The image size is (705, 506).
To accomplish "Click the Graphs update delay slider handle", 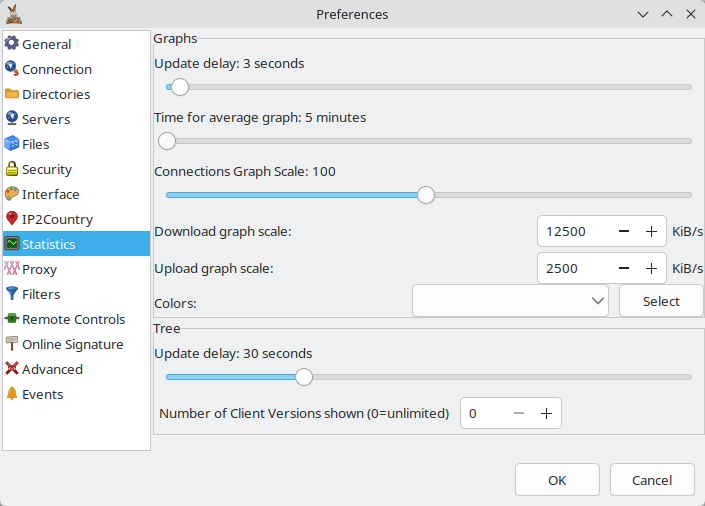I will [x=180, y=87].
